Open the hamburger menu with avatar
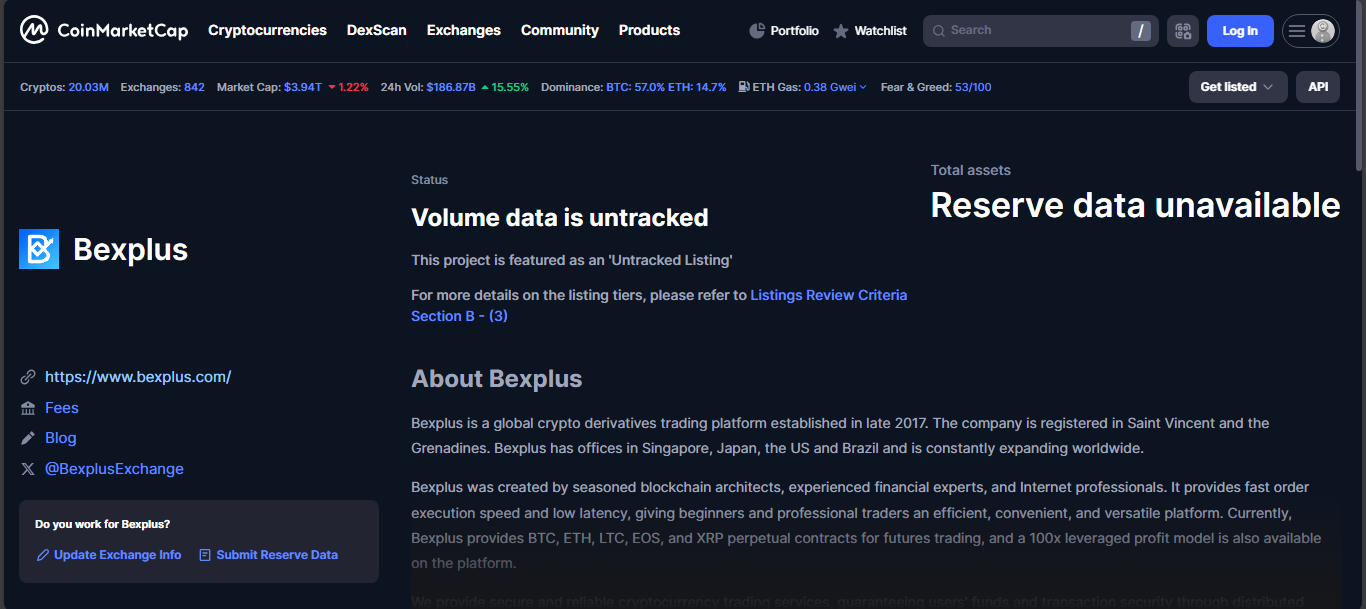The width and height of the screenshot is (1366, 609). pos(1298,31)
